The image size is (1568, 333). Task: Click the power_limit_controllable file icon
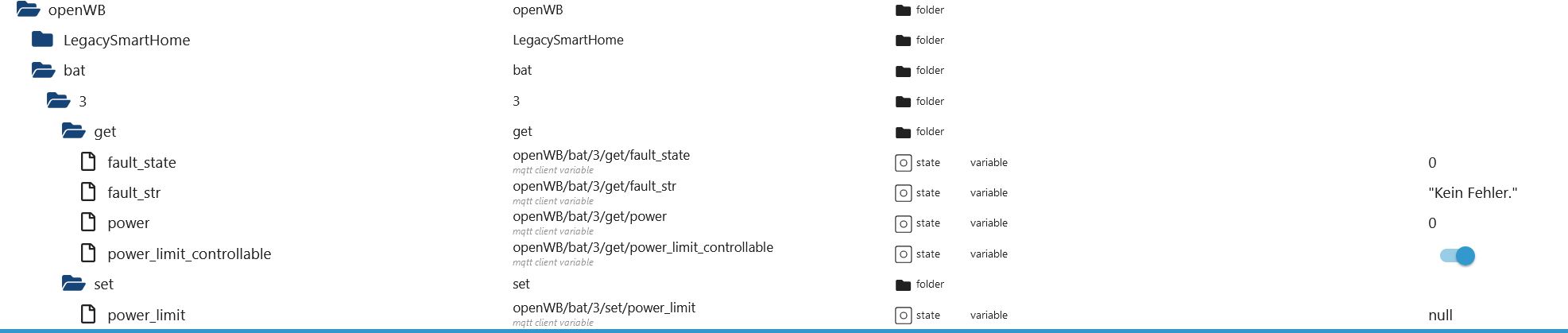[88, 254]
